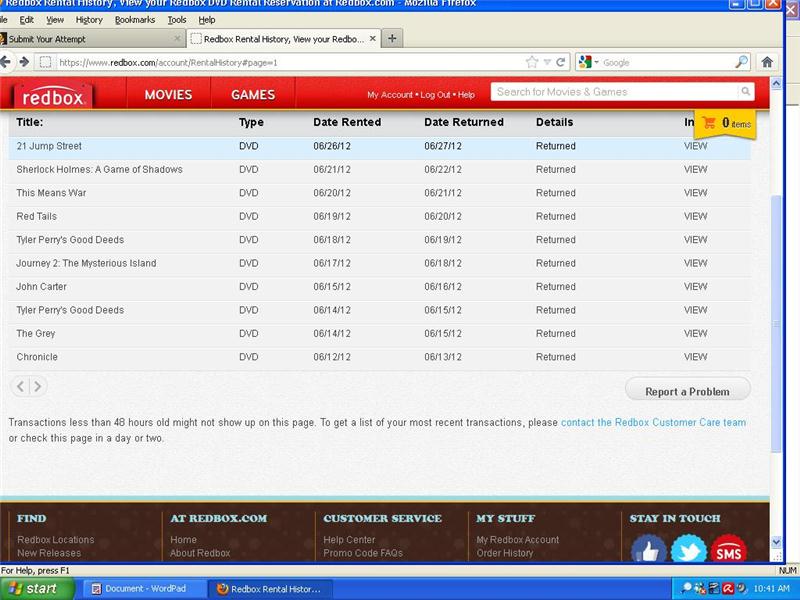
Task: Go back with the browser back arrow
Action: pyautogui.click(x=6, y=62)
